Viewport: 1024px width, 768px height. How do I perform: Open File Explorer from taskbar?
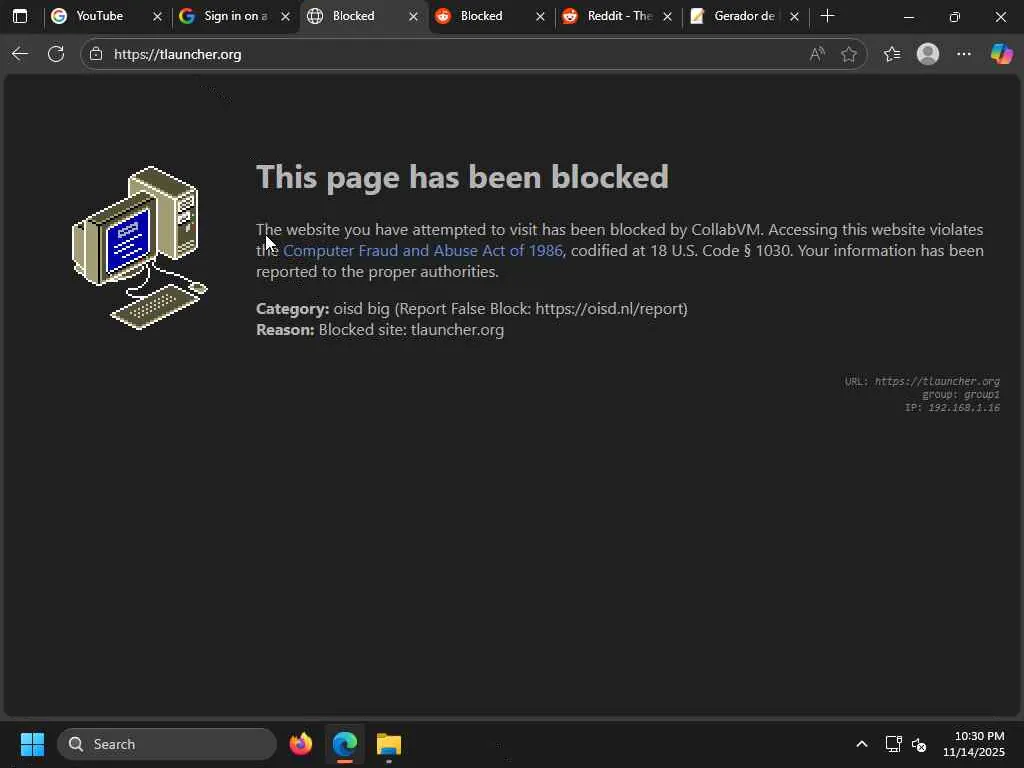pyautogui.click(x=389, y=744)
